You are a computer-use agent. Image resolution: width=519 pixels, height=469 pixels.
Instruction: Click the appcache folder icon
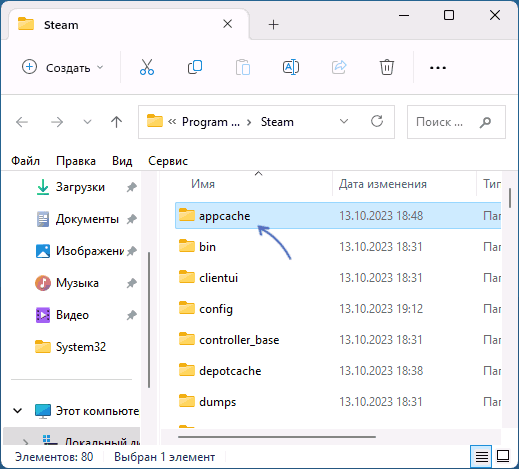pos(187,215)
